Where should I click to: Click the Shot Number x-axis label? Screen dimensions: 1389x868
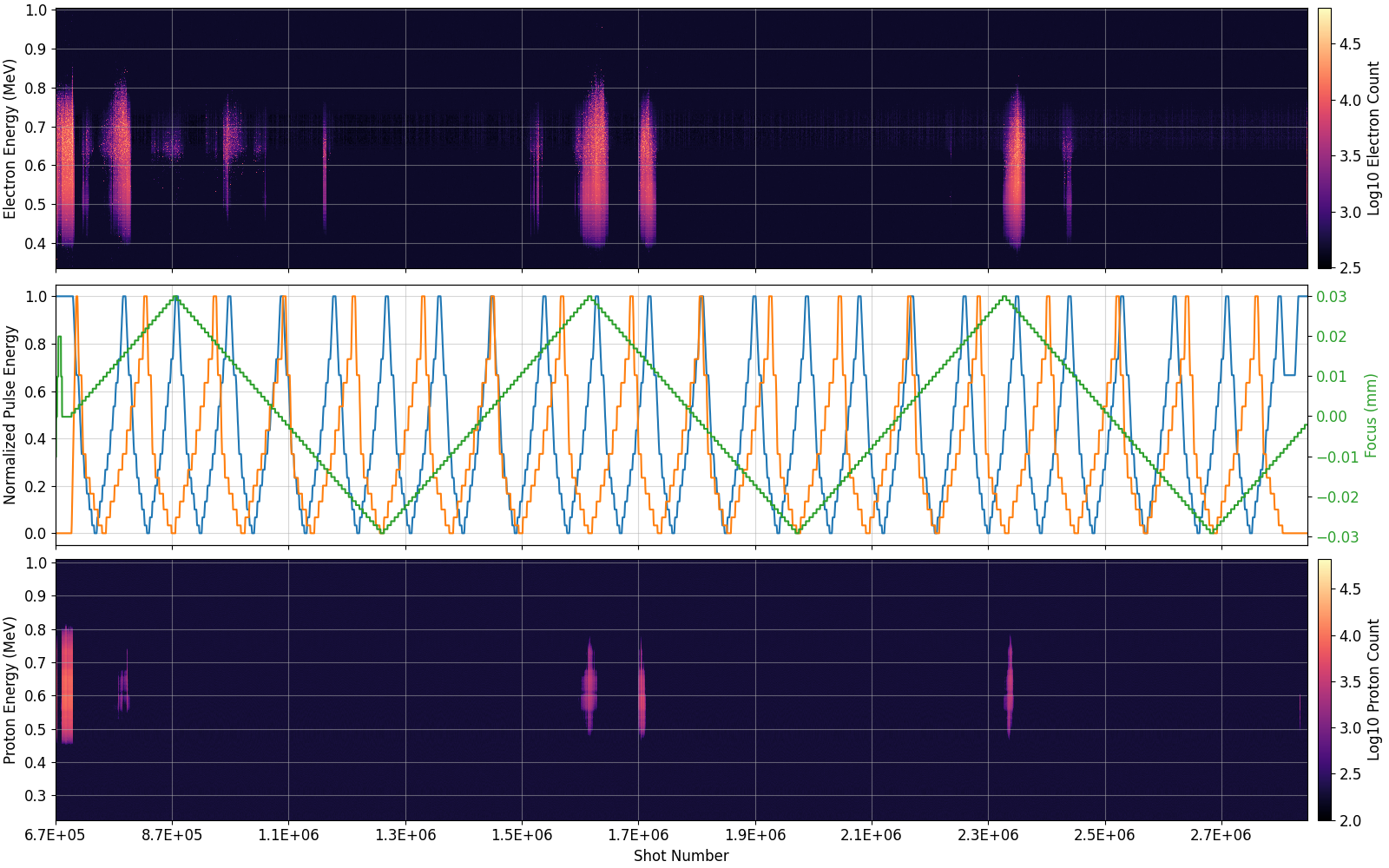point(681,856)
